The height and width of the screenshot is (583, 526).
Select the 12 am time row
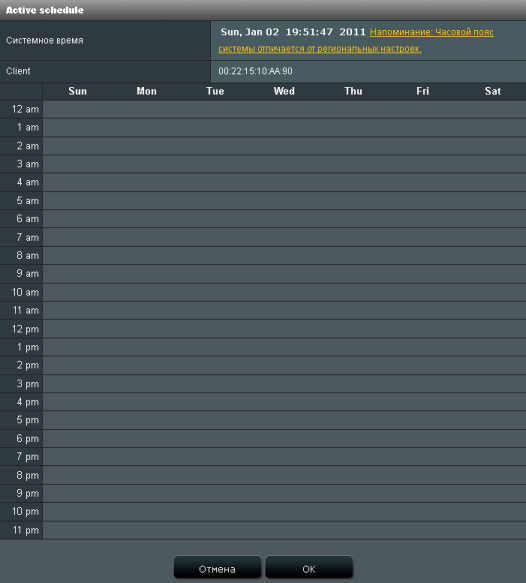click(263, 109)
